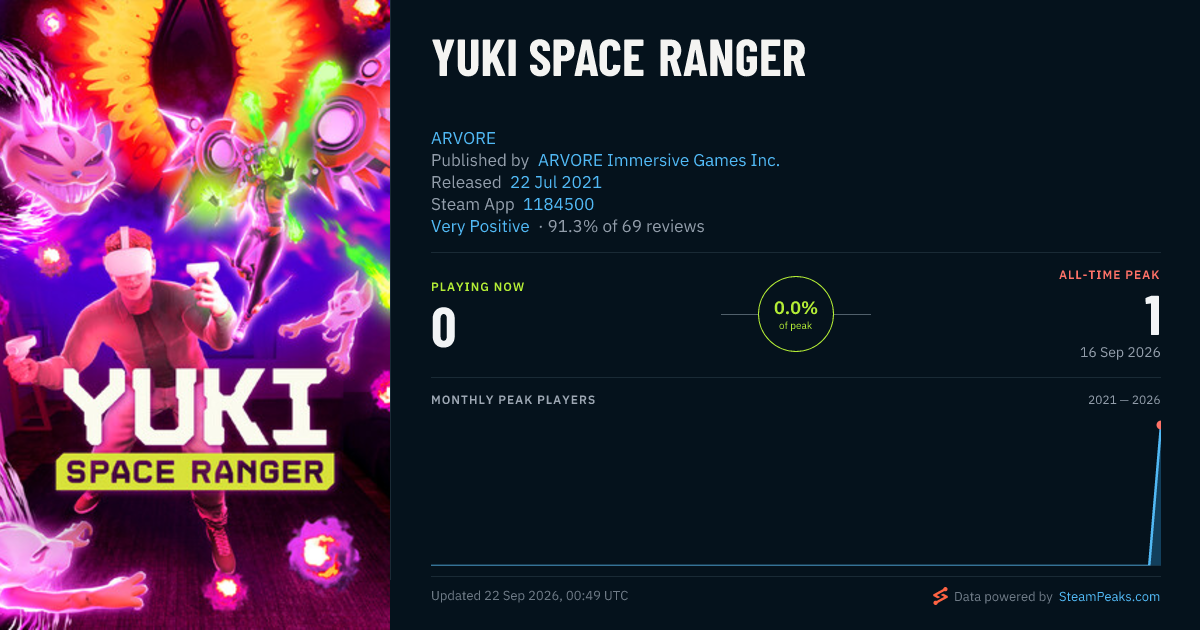Open the ARVORE developer link
This screenshot has width=1200, height=630.
(x=463, y=138)
